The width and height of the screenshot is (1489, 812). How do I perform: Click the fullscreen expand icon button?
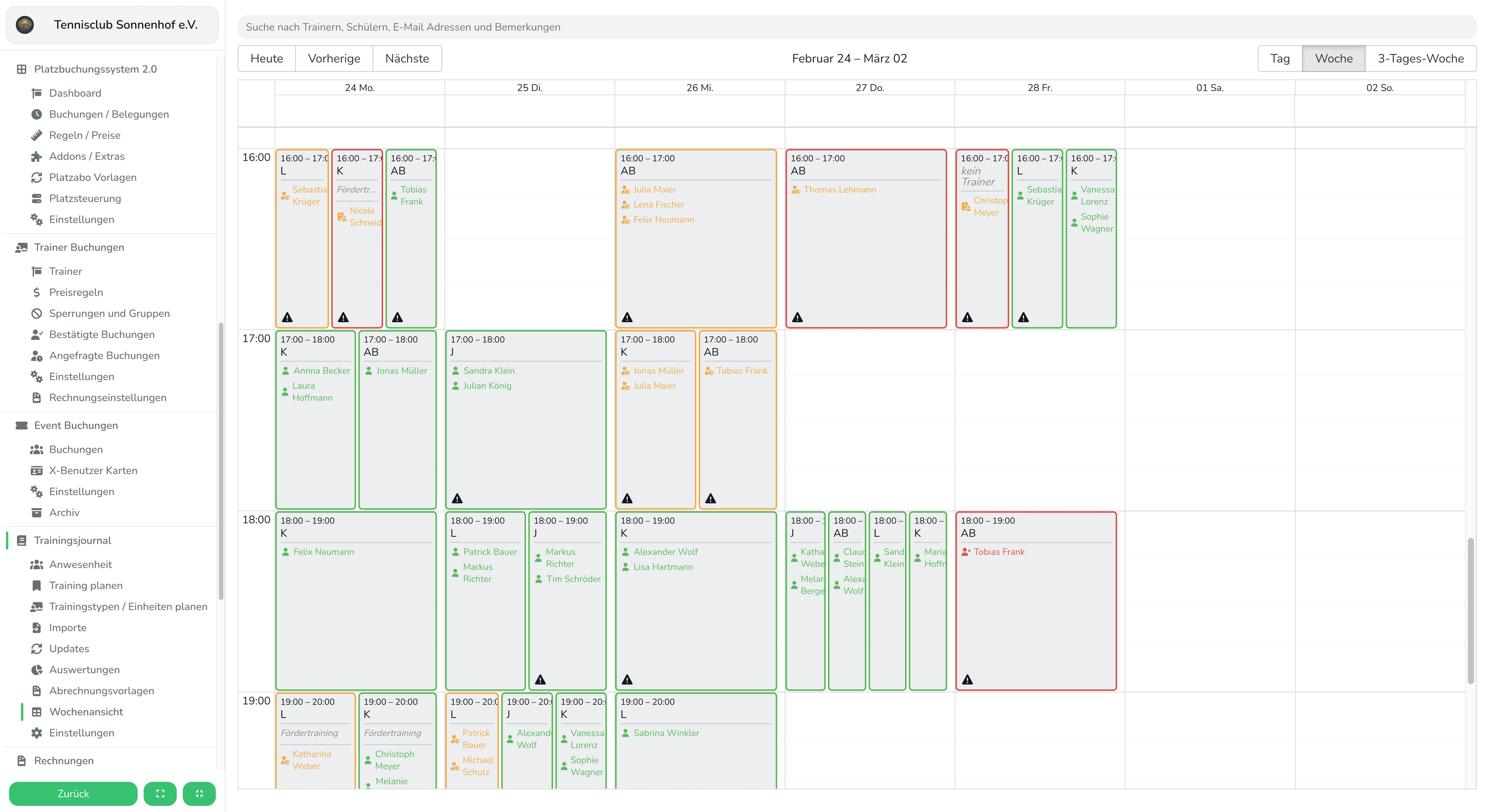[160, 793]
